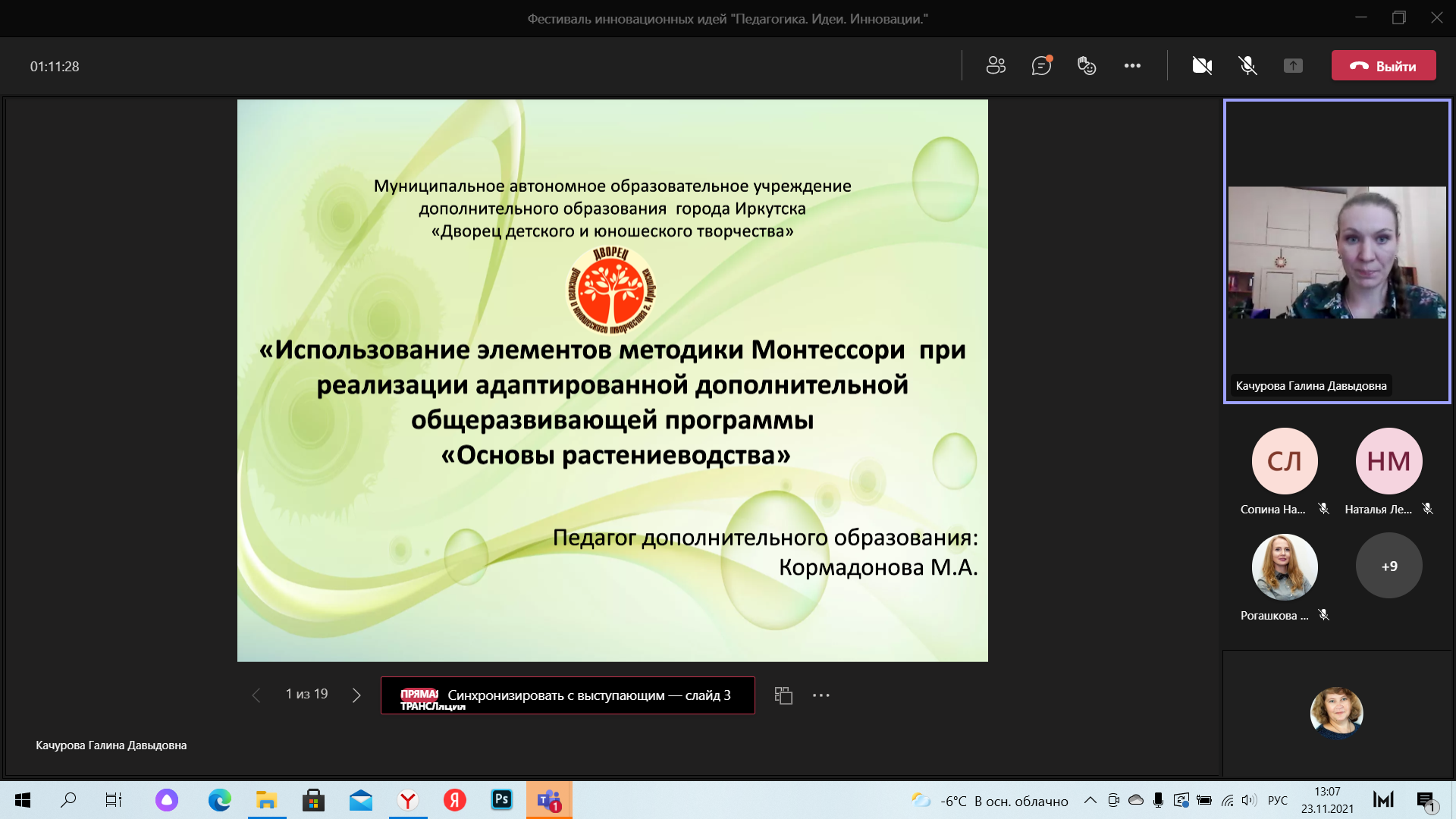Sync with presenter at slide 3
1456x819 pixels.
click(x=567, y=695)
